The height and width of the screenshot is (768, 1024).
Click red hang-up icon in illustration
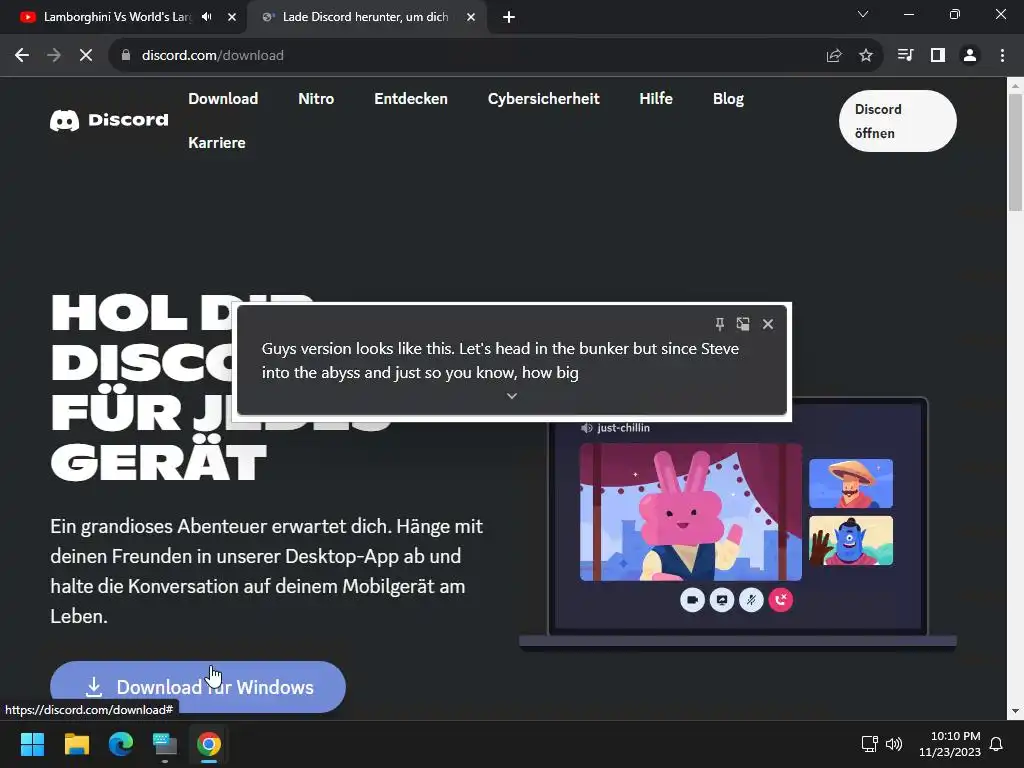point(780,600)
